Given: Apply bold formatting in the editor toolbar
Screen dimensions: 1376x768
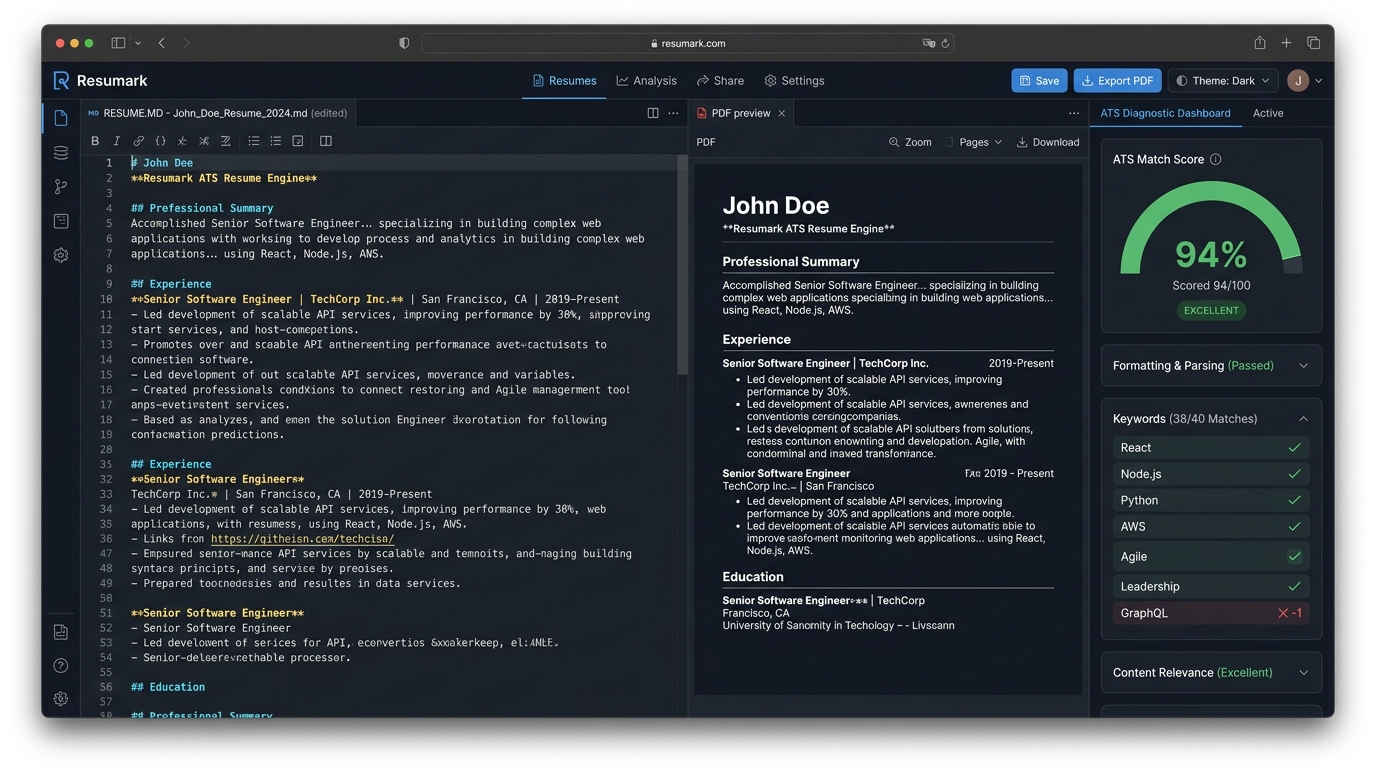Looking at the screenshot, I should [x=95, y=141].
